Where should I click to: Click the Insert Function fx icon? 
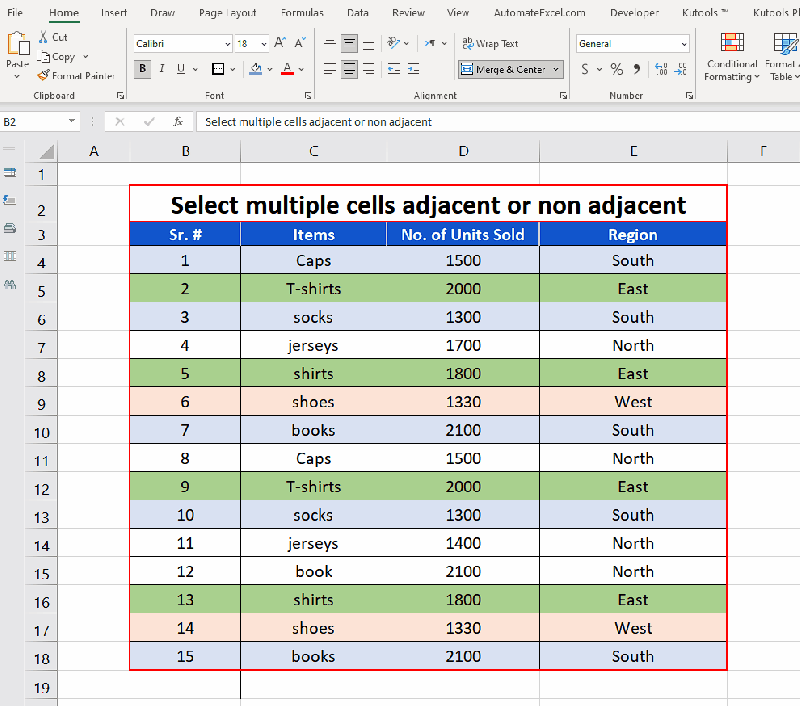(178, 120)
